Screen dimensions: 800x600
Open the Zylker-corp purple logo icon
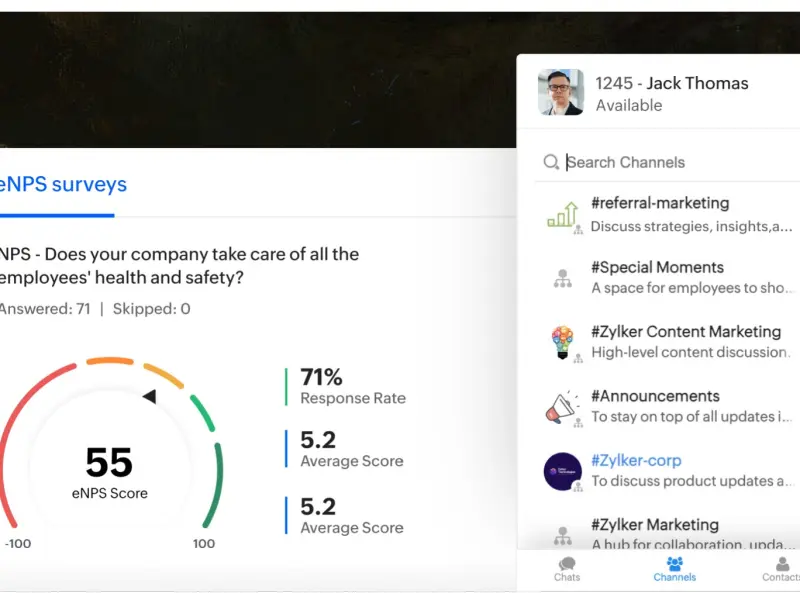click(563, 471)
